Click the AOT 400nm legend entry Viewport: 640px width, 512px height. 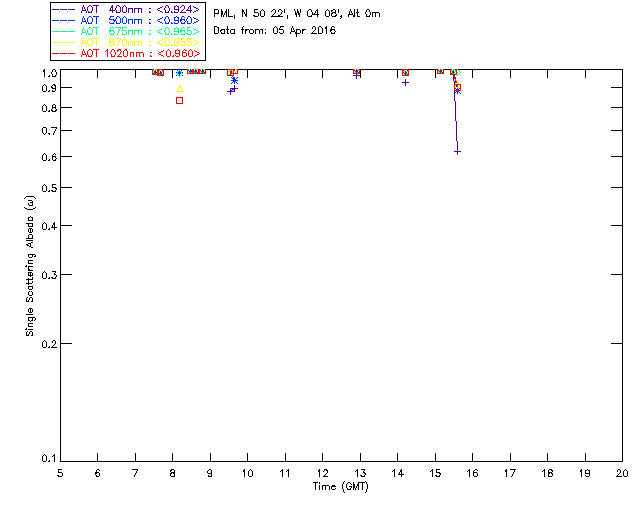(x=126, y=9)
